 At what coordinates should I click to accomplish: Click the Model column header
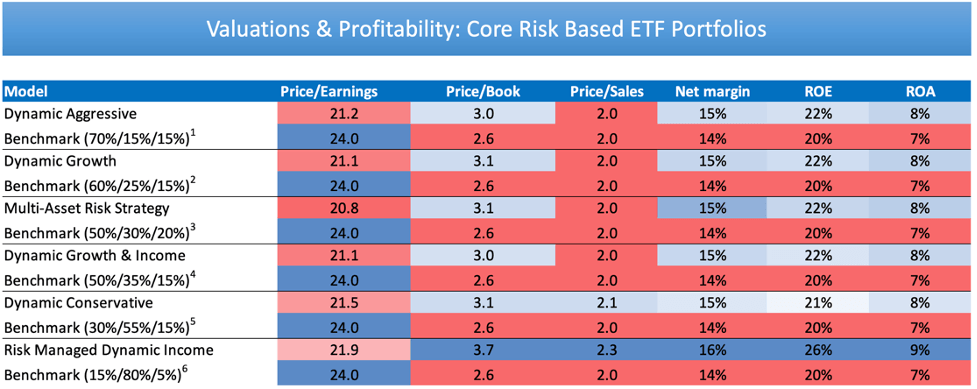pos(26,92)
